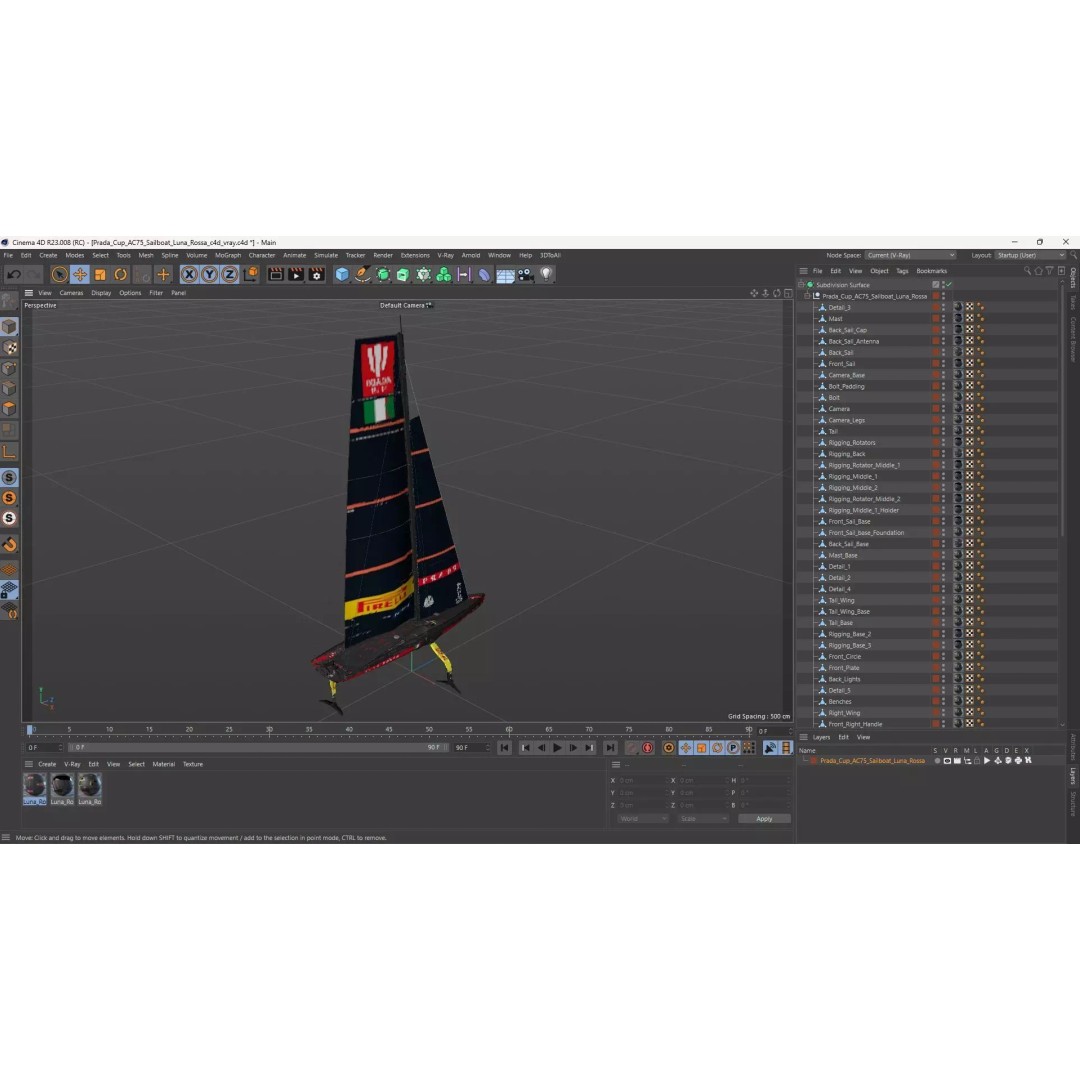Click Render View clapperboard icon
Image resolution: width=1080 pixels, height=1080 pixels.
[276, 275]
